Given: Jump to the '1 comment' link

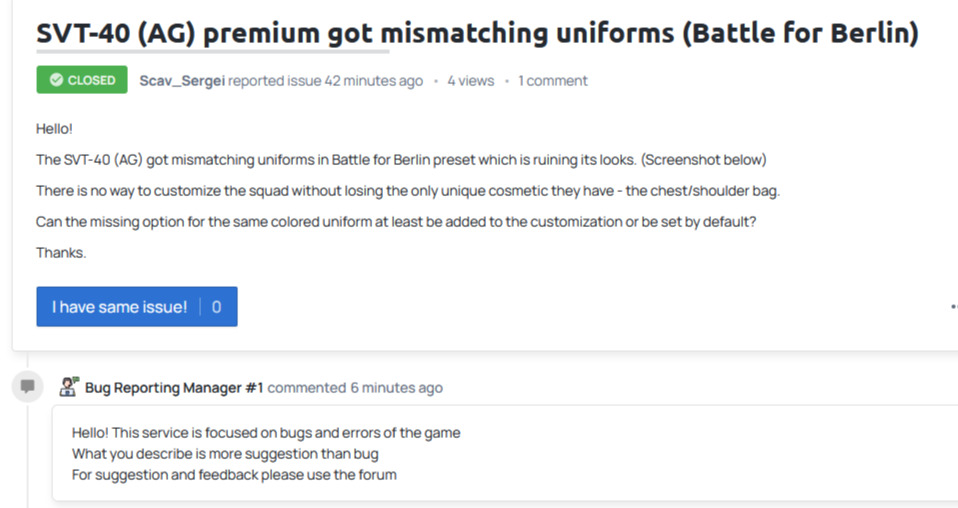Looking at the screenshot, I should coord(553,81).
